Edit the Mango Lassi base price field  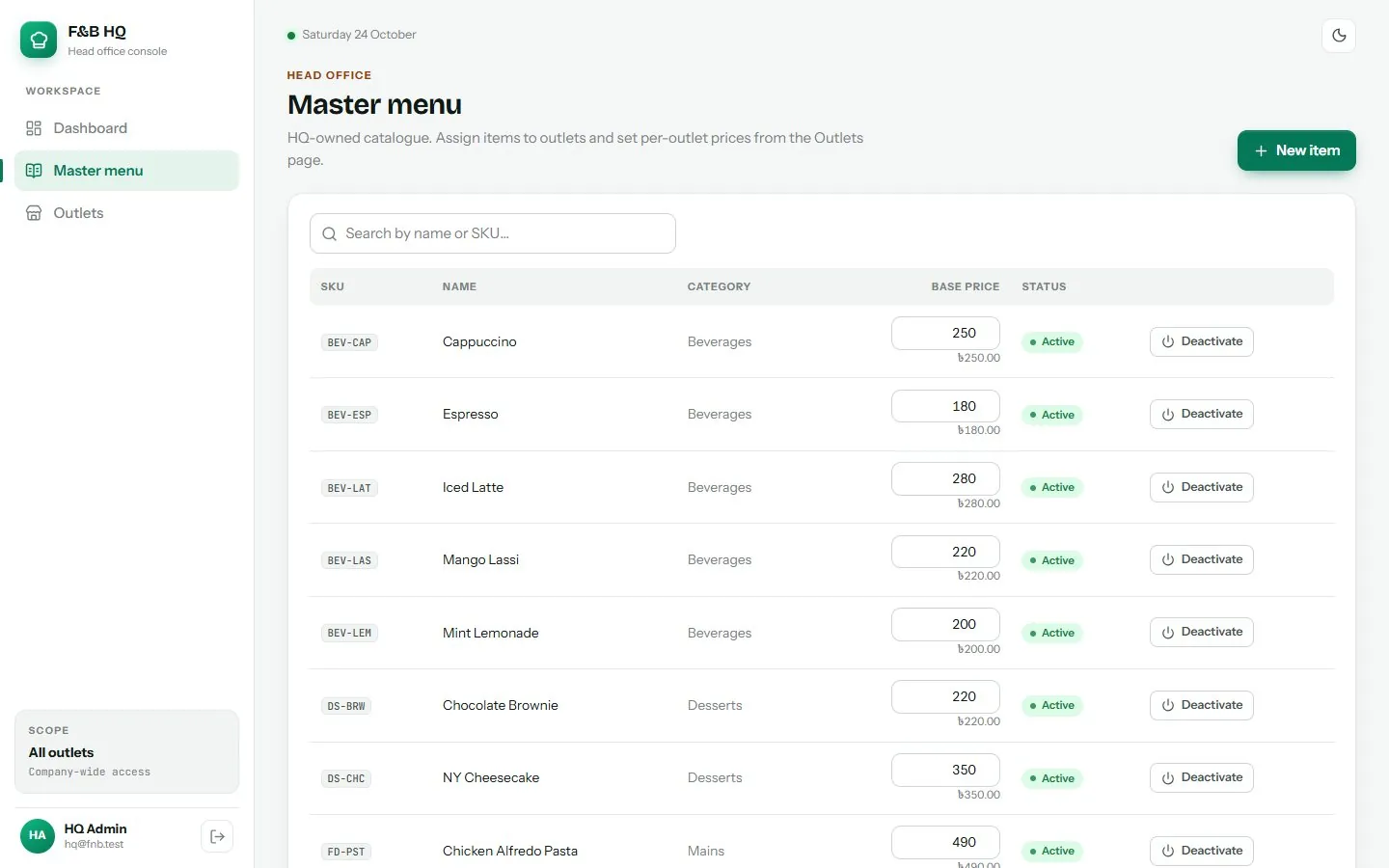[x=945, y=552]
